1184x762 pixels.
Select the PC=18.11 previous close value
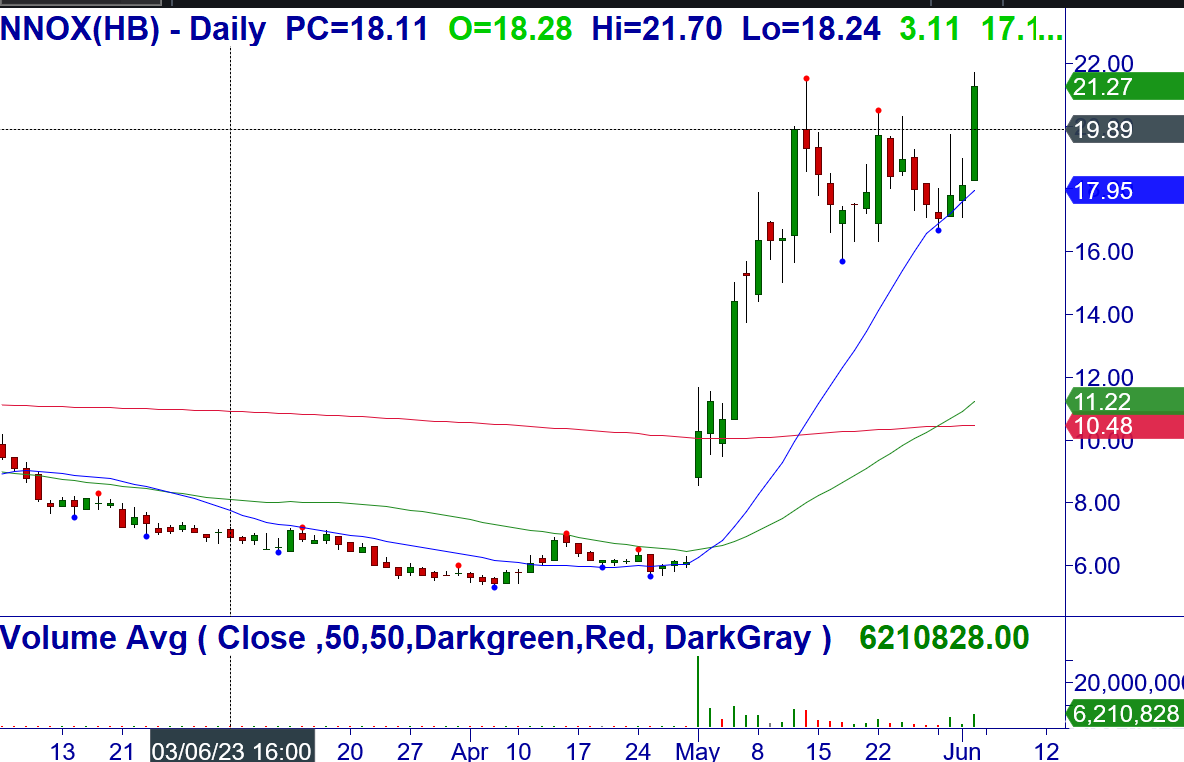[x=356, y=29]
